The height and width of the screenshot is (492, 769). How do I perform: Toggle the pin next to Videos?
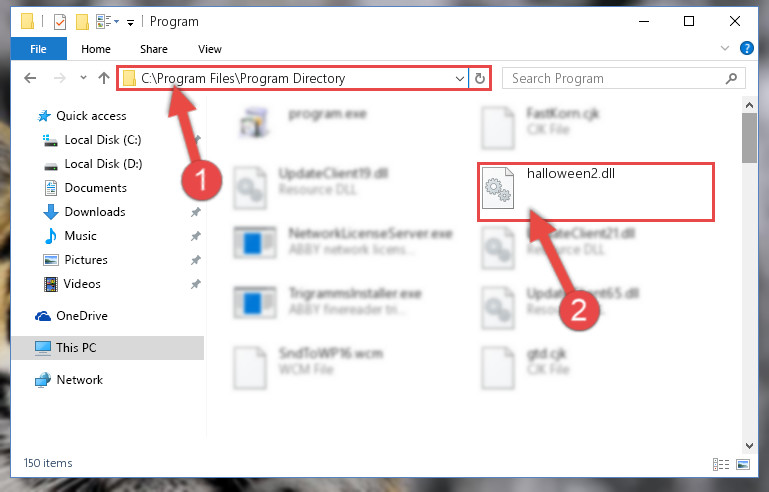point(196,284)
